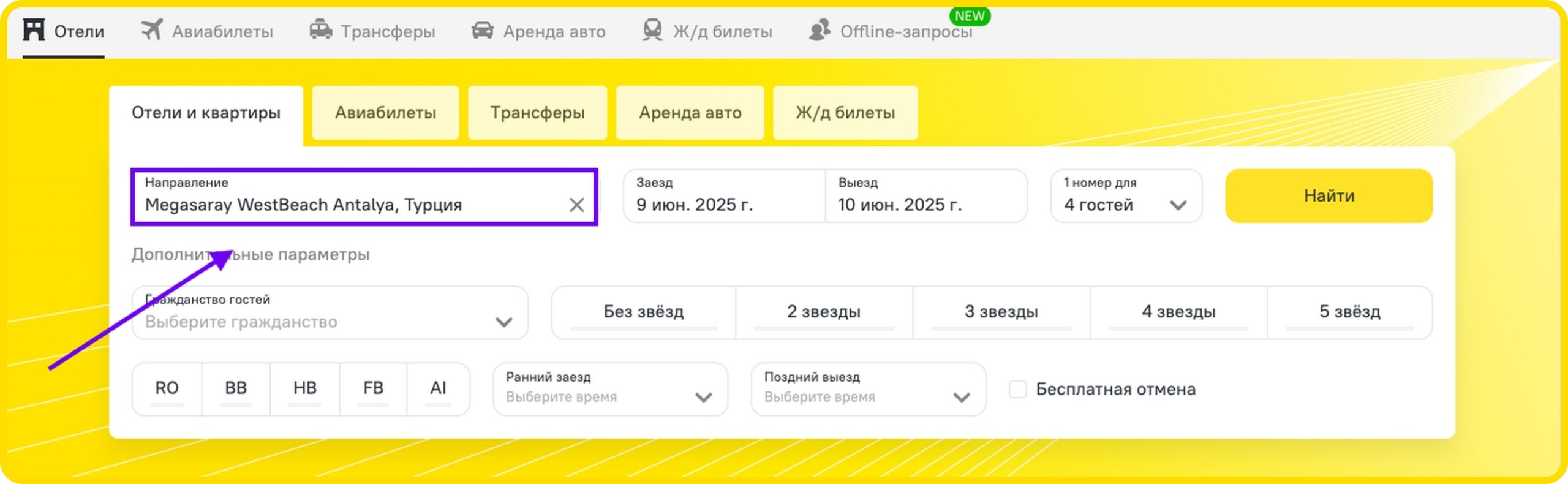Enable the Бесплатная отмена checkbox

click(x=1017, y=389)
